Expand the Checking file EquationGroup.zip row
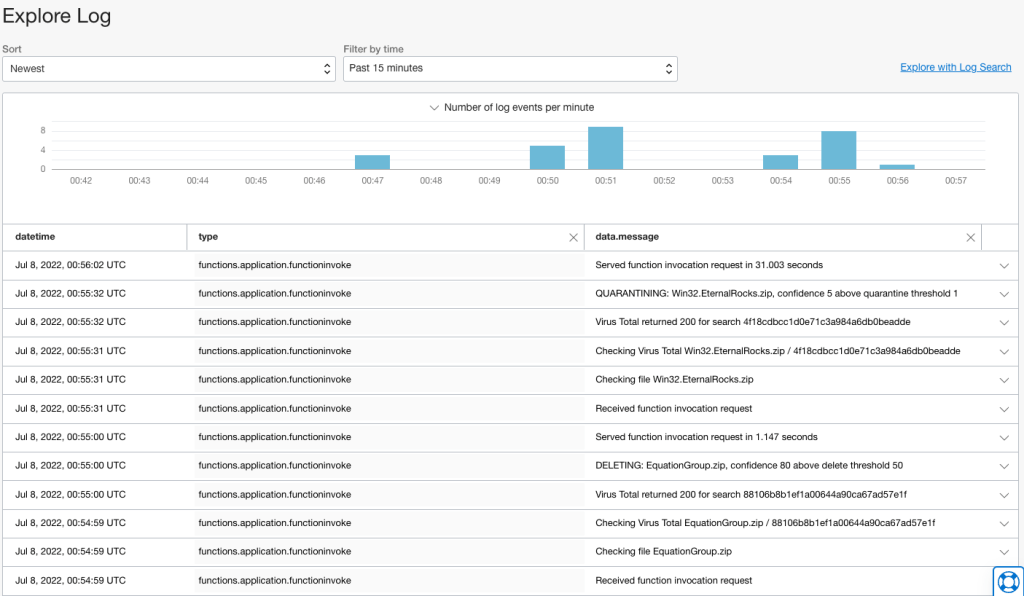Screen dimensions: 1024x596 [x=1004, y=552]
